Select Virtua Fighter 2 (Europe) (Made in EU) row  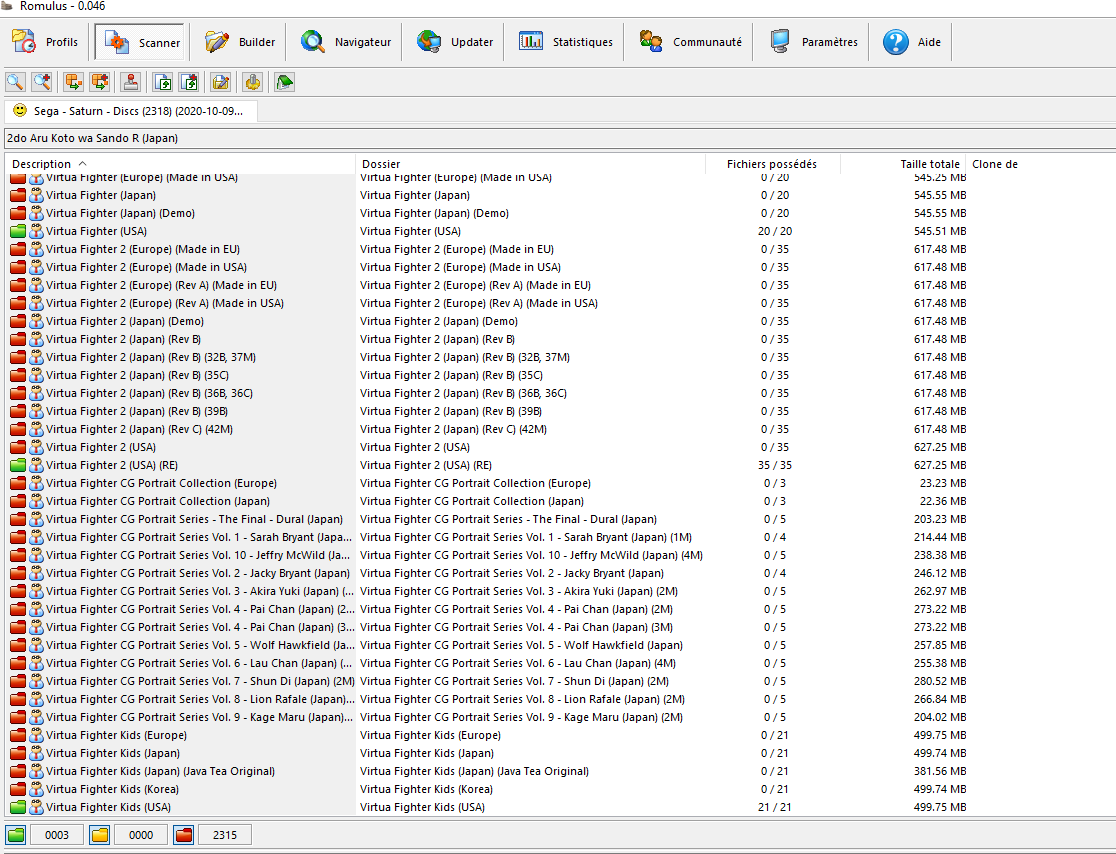click(x=559, y=249)
